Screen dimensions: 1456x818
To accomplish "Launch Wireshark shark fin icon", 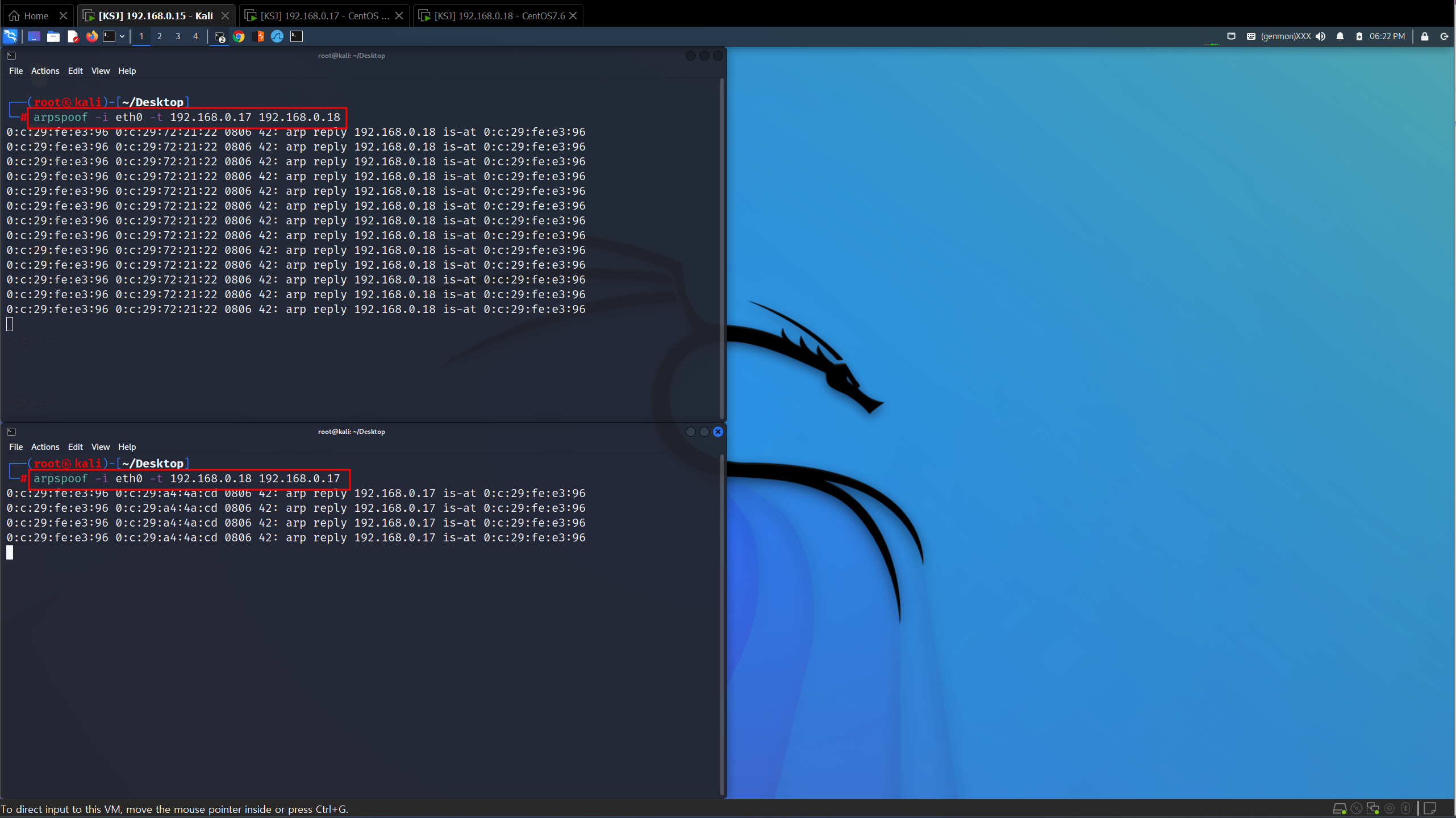I will tap(277, 36).
